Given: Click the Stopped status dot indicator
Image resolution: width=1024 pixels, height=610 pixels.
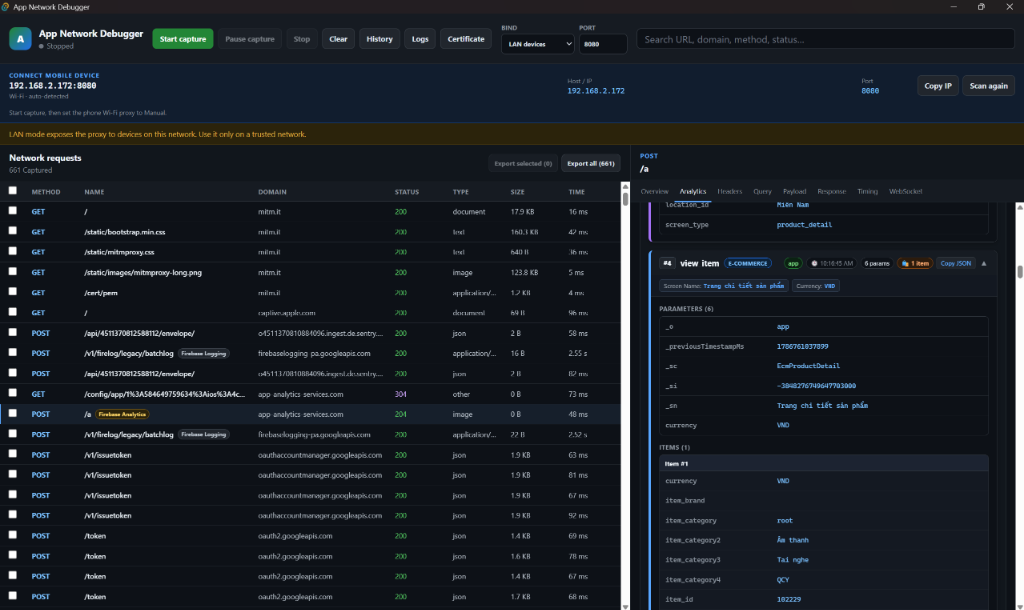Looking at the screenshot, I should [41, 47].
